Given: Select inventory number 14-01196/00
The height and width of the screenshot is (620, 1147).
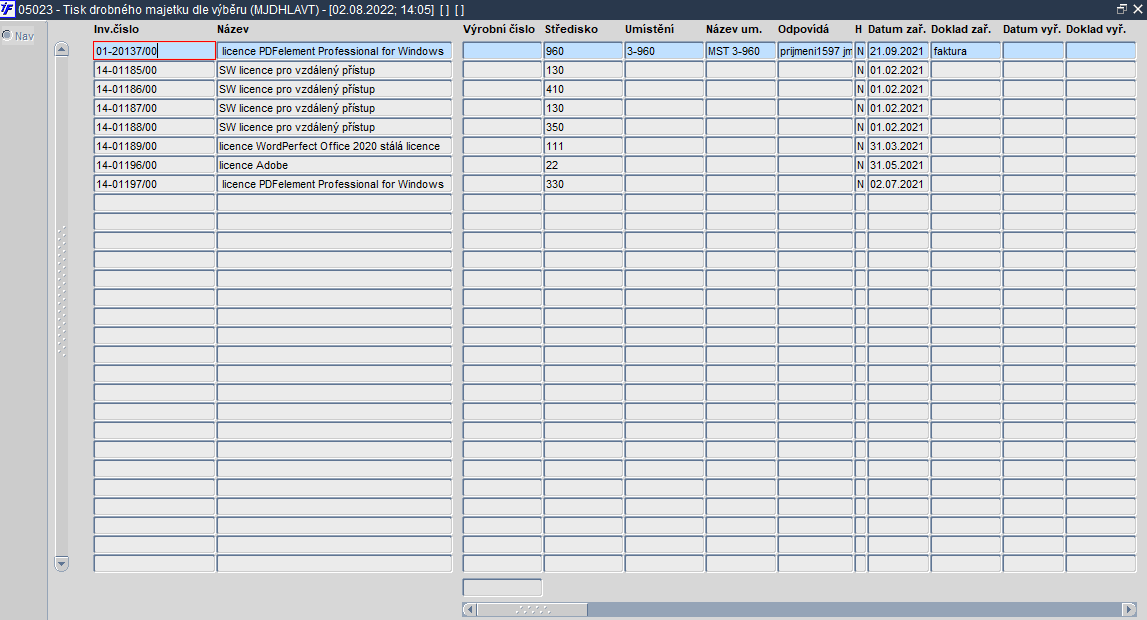Looking at the screenshot, I should pos(154,165).
